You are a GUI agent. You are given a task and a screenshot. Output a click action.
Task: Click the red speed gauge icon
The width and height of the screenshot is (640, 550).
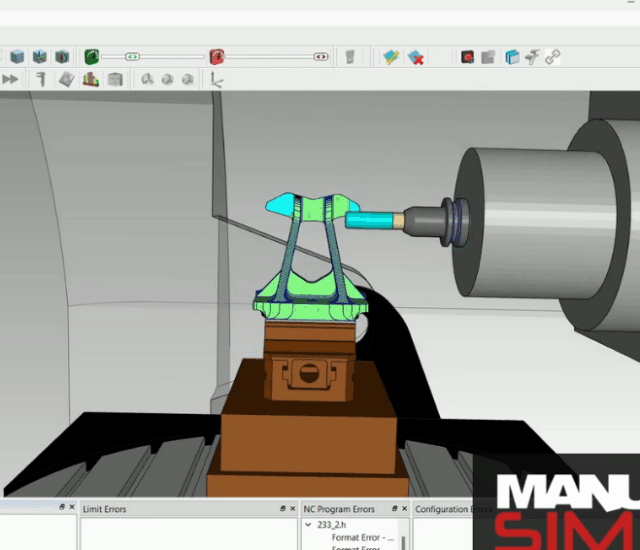tap(217, 57)
